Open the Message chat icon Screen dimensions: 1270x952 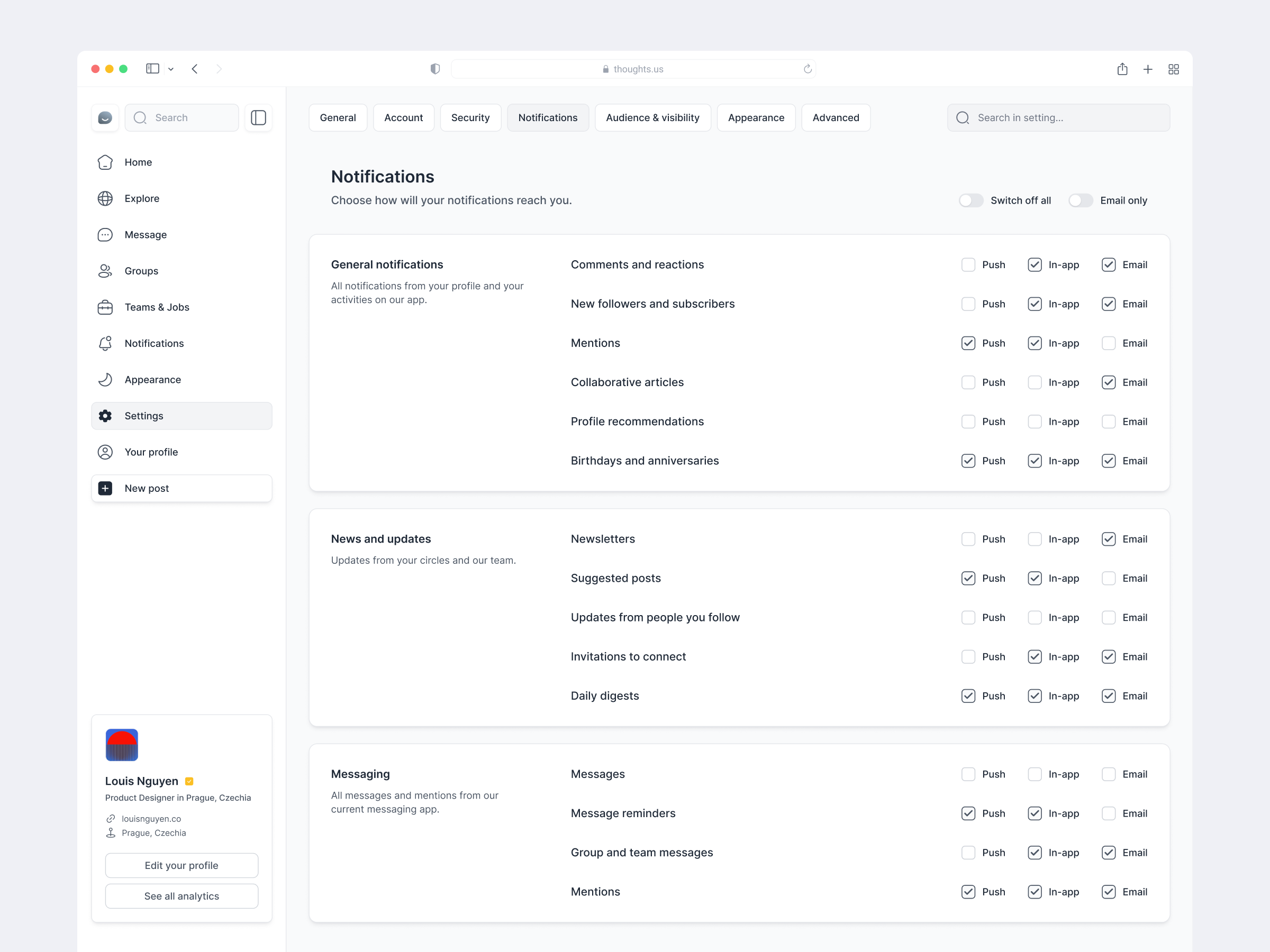[106, 235]
